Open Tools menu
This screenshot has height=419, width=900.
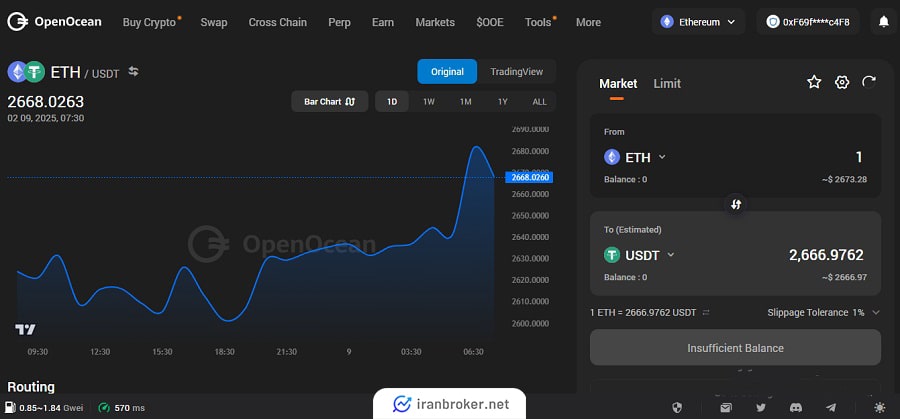pos(540,22)
